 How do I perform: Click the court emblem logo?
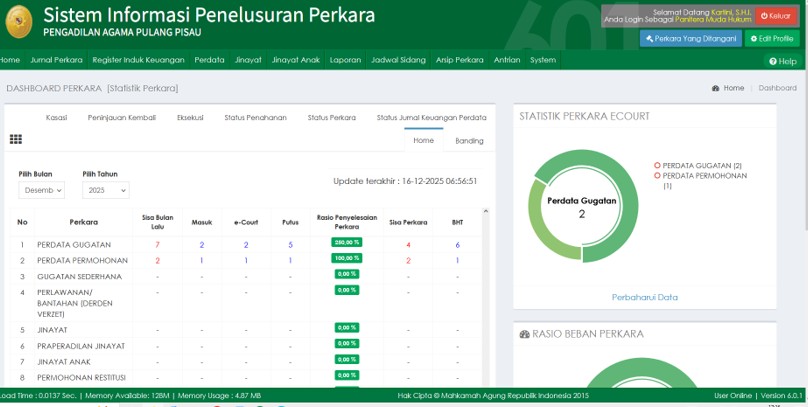tap(19, 22)
